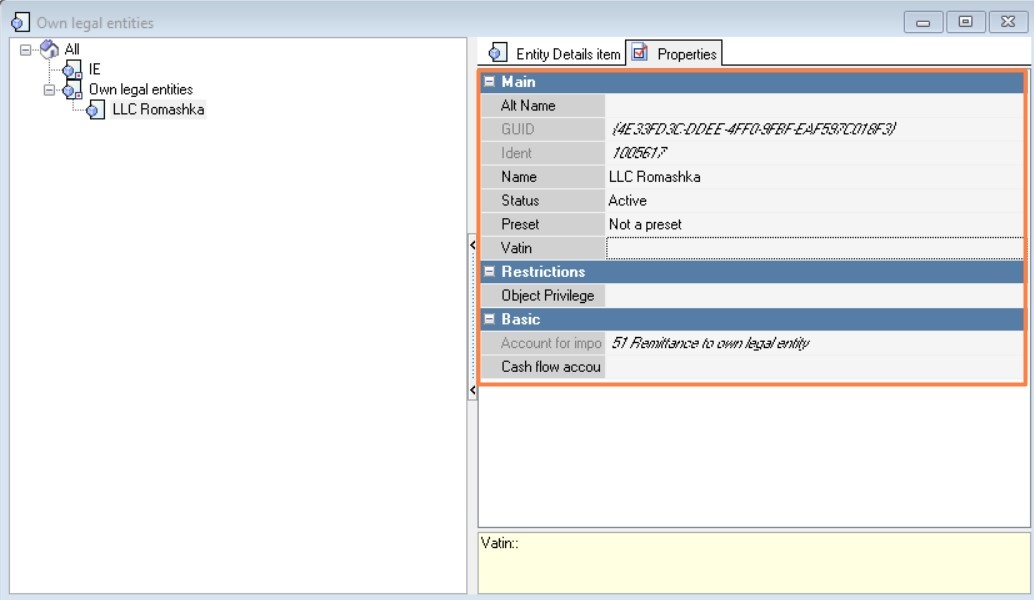This screenshot has height=600, width=1034.
Task: Click the upper splitter collapse arrow
Action: [x=472, y=245]
